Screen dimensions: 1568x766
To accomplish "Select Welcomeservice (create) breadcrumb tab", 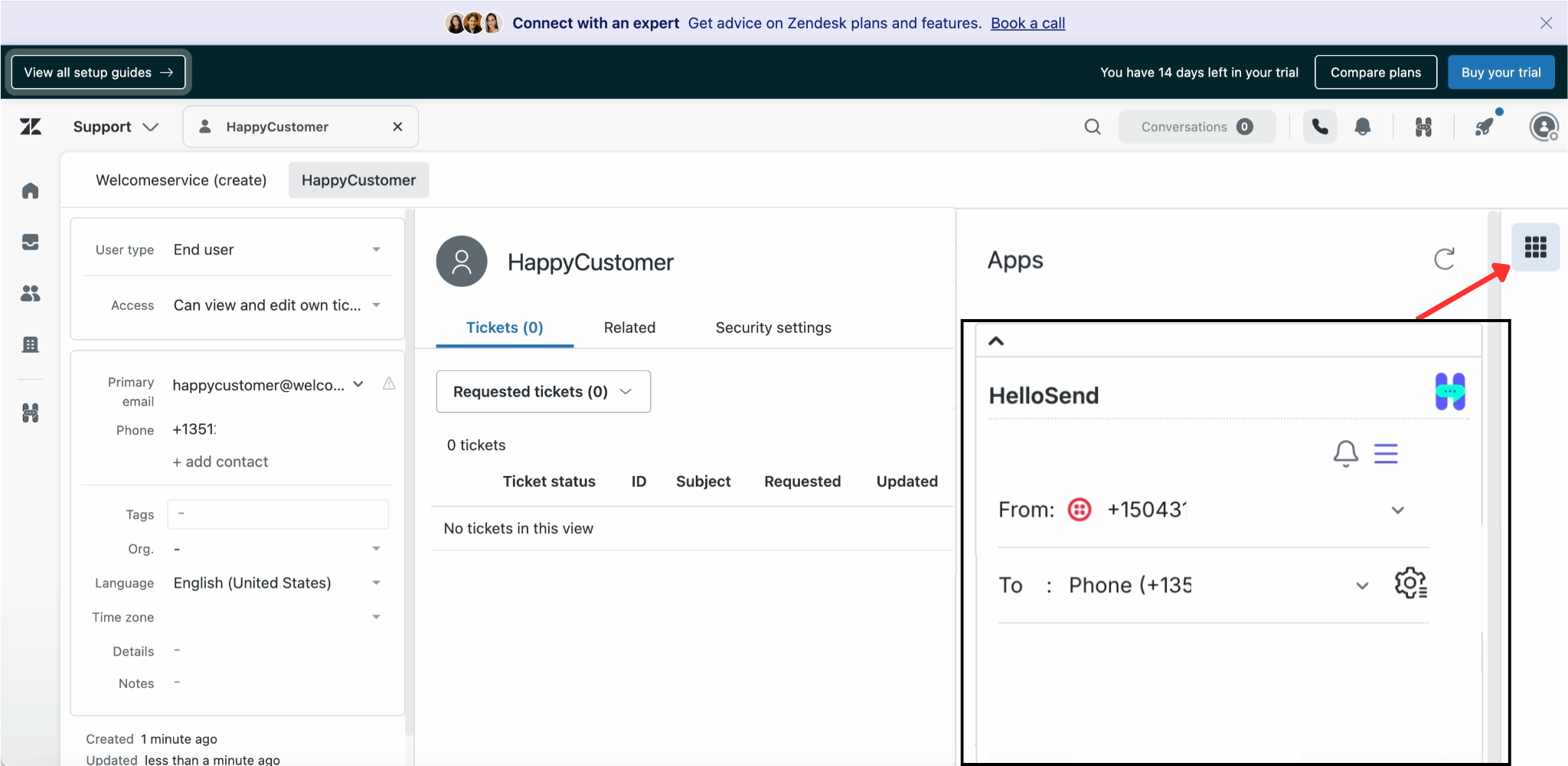I will point(181,180).
